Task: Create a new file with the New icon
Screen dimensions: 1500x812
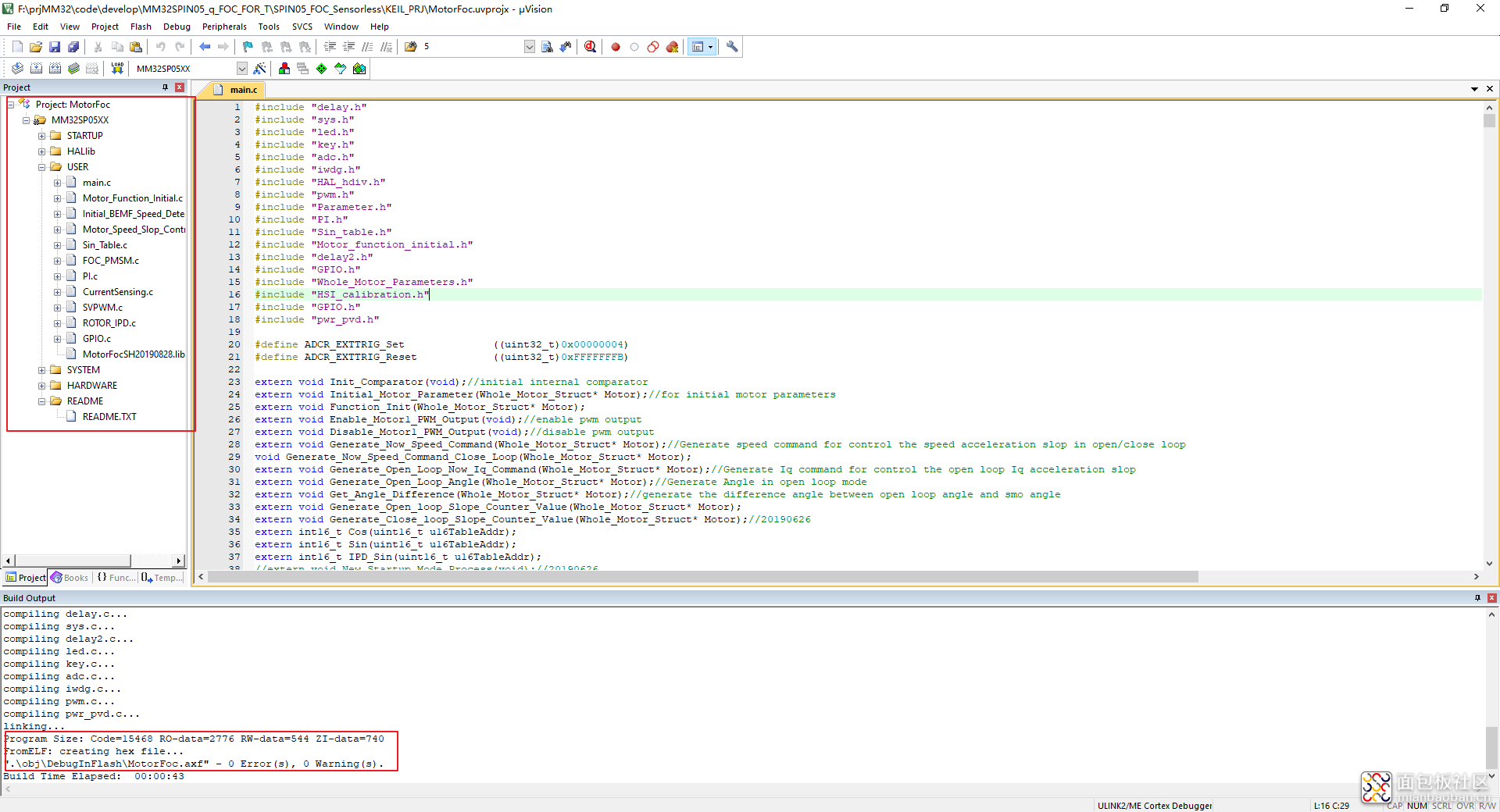Action: pyautogui.click(x=17, y=47)
